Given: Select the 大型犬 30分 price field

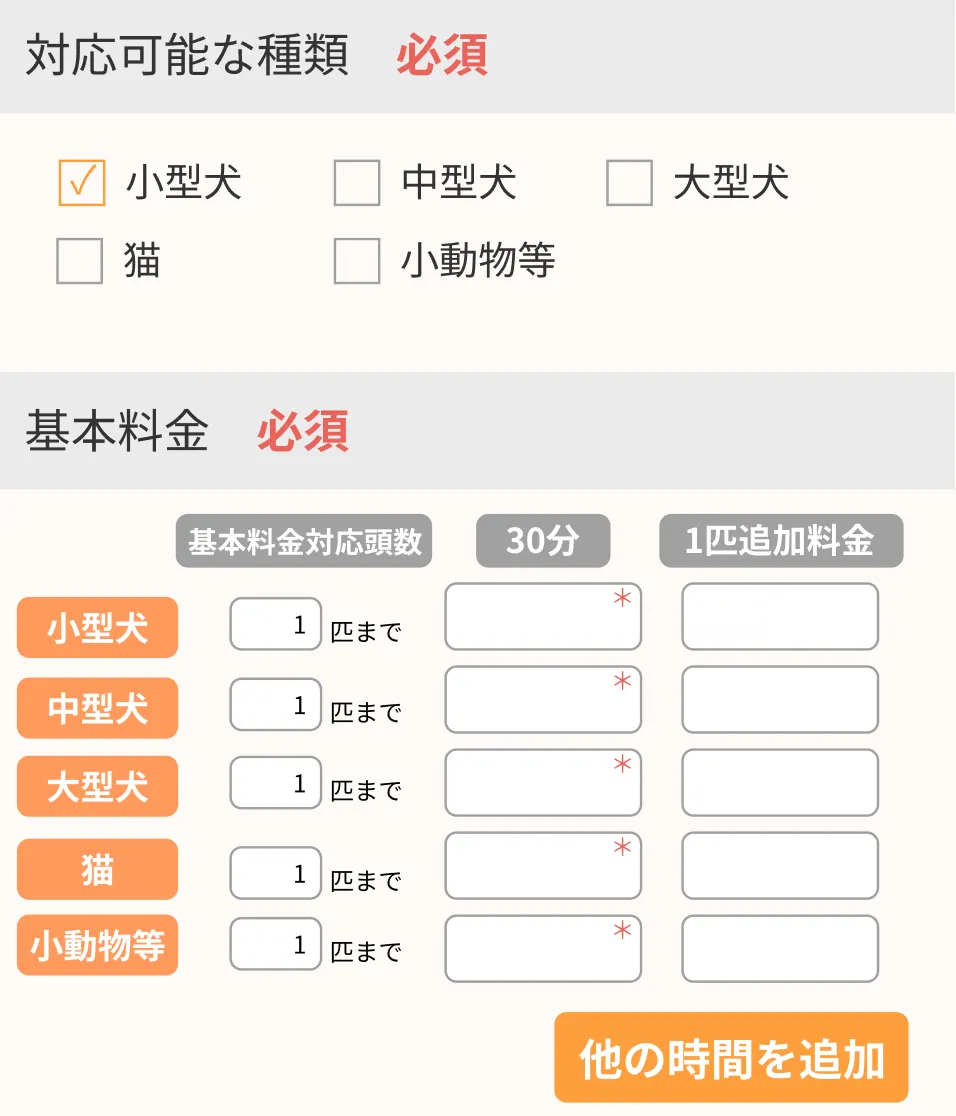Looking at the screenshot, I should click(x=543, y=783).
